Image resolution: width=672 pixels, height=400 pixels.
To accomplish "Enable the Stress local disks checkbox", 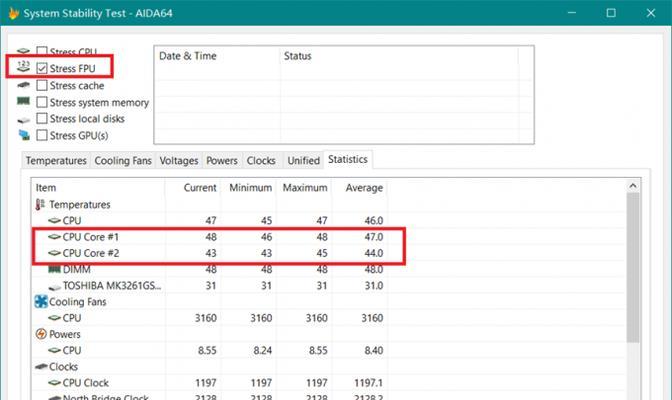I will 42,118.
